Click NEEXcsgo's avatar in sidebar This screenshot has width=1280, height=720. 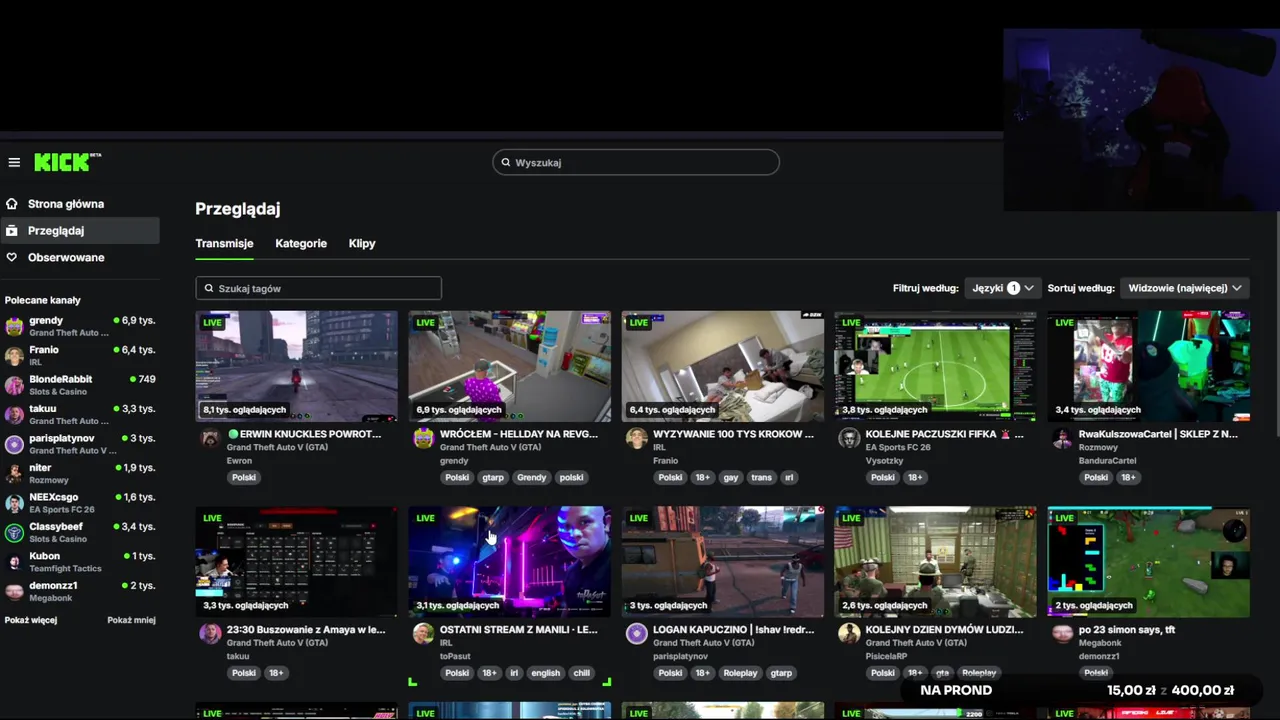point(14,503)
